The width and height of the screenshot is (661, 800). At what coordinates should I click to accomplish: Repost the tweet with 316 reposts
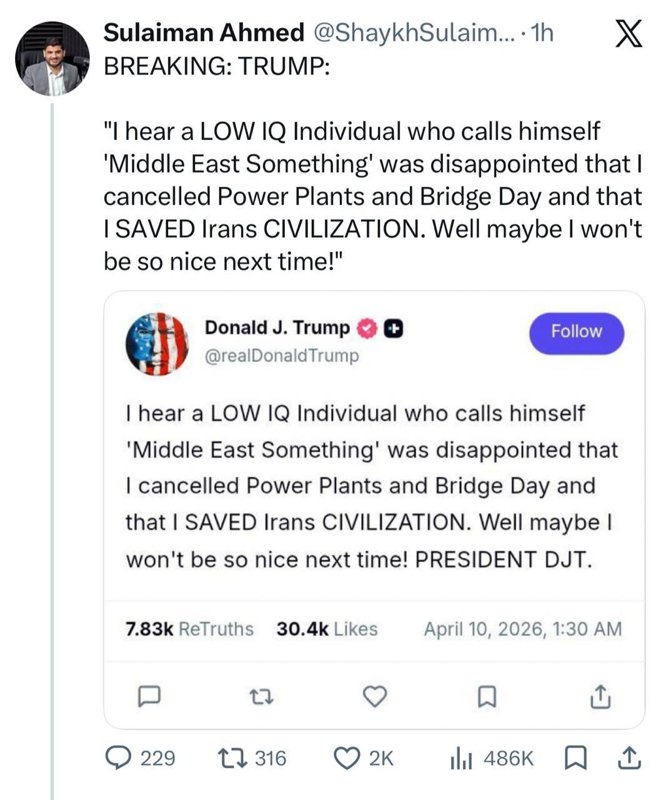point(252,759)
